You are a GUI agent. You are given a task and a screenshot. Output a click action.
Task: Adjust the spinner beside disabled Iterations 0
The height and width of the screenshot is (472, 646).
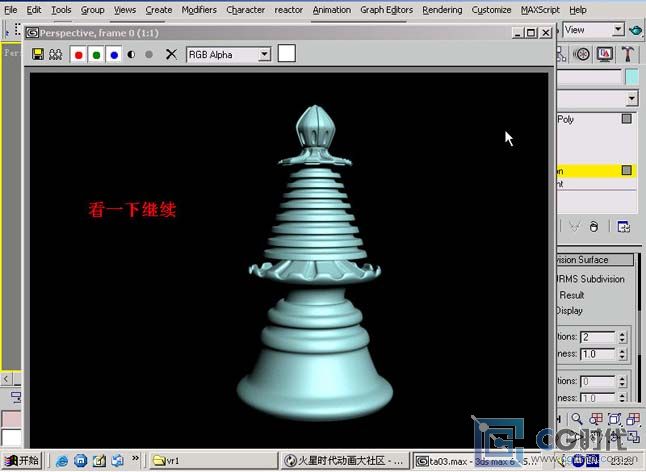tap(622, 381)
